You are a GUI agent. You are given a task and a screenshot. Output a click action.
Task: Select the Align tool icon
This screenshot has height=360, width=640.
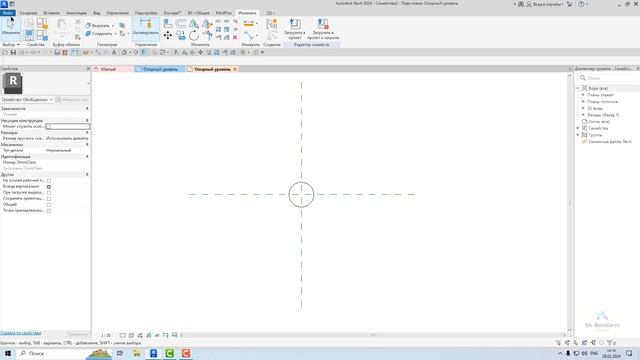pyautogui.click(x=168, y=24)
